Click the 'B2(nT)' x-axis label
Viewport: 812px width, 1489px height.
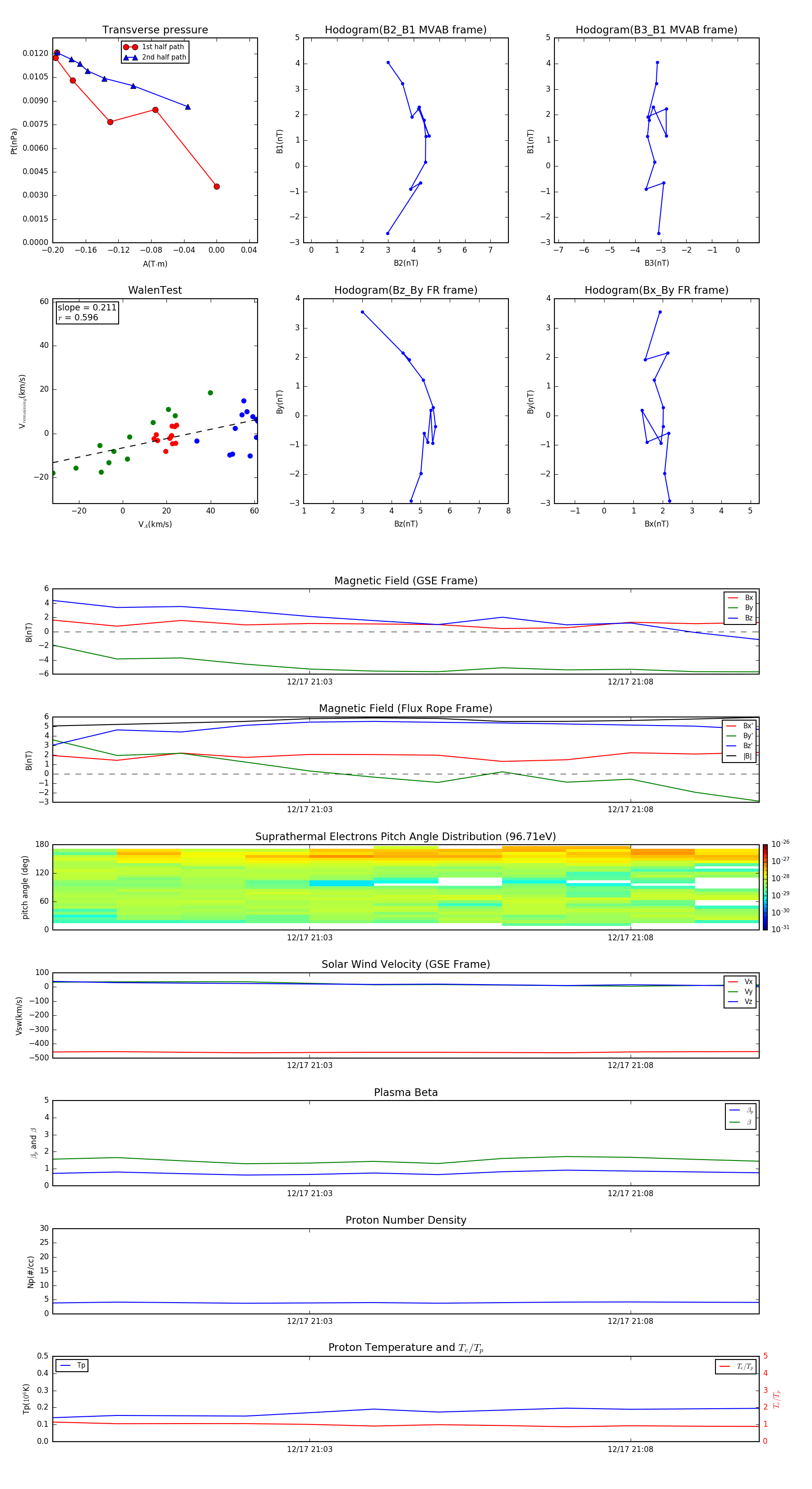(x=406, y=263)
